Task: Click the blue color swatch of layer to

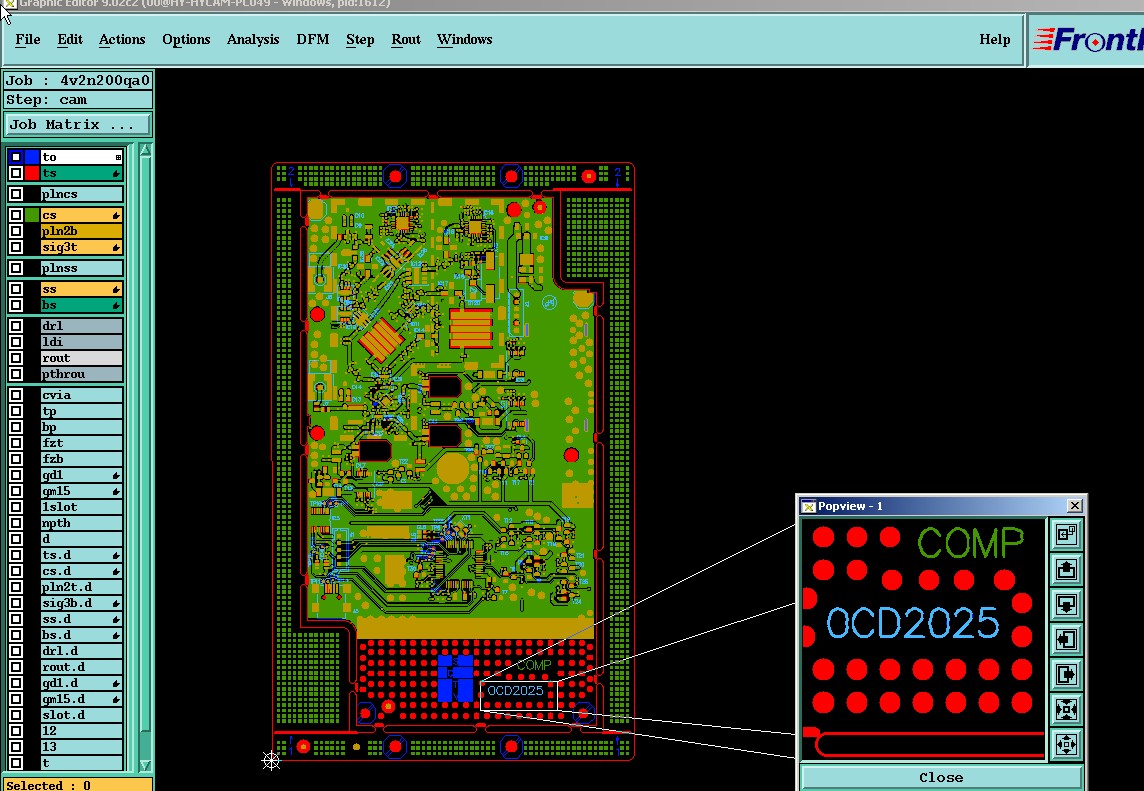Action: coord(32,157)
